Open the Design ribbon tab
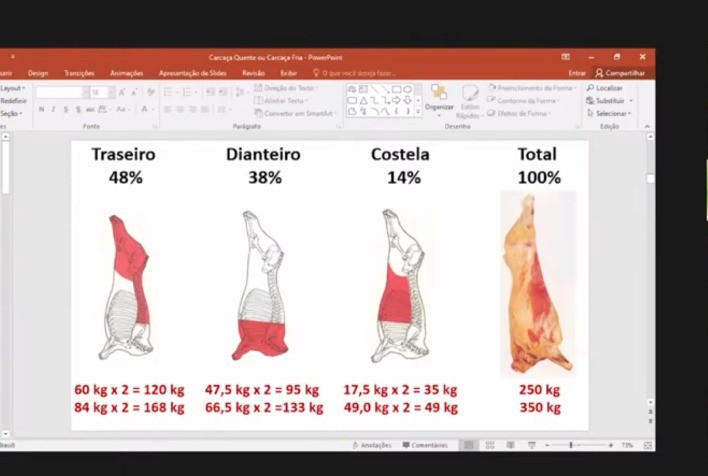708x476 pixels. pyautogui.click(x=38, y=73)
